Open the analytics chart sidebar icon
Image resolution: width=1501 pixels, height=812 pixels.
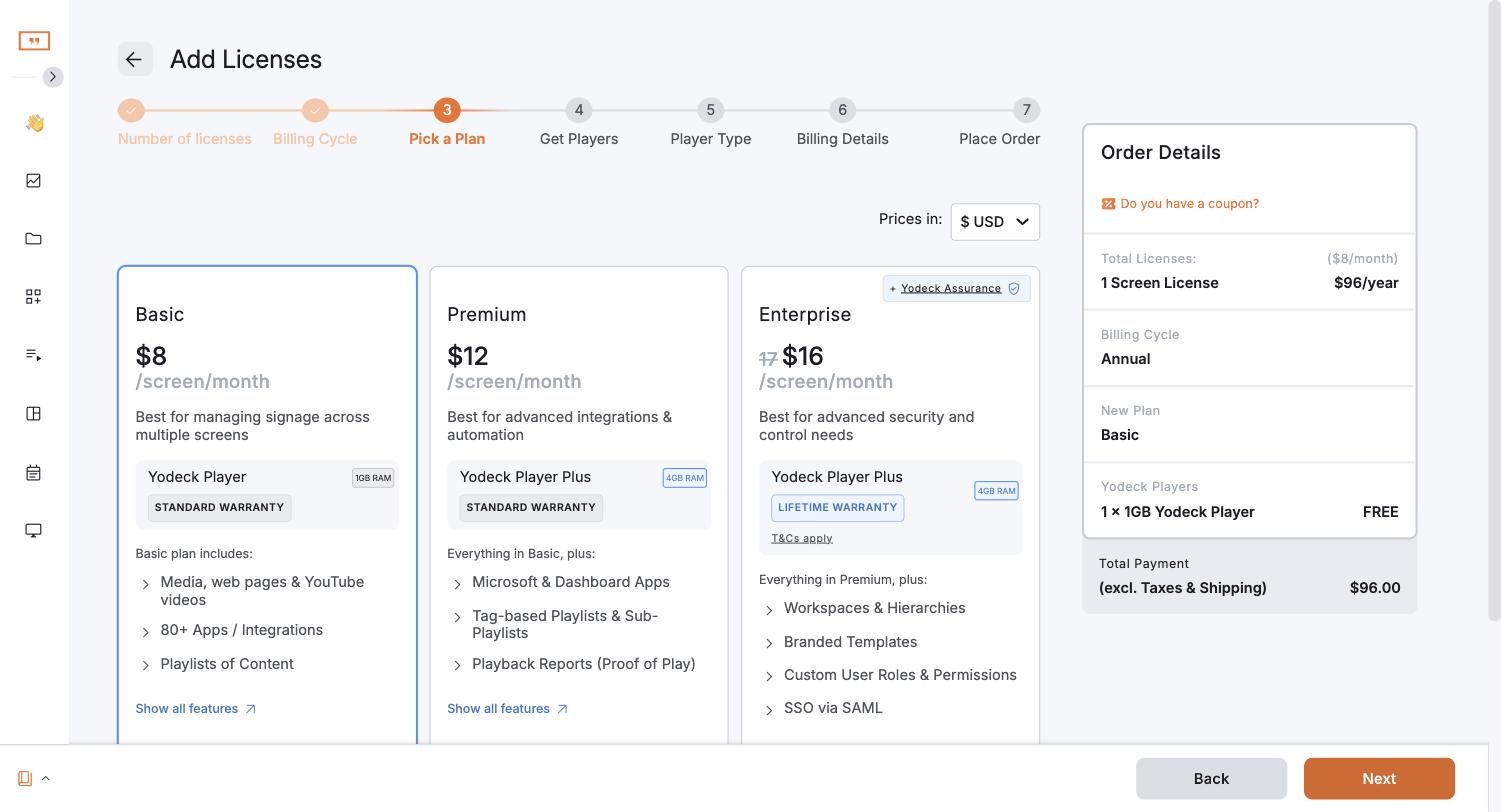pos(34,181)
